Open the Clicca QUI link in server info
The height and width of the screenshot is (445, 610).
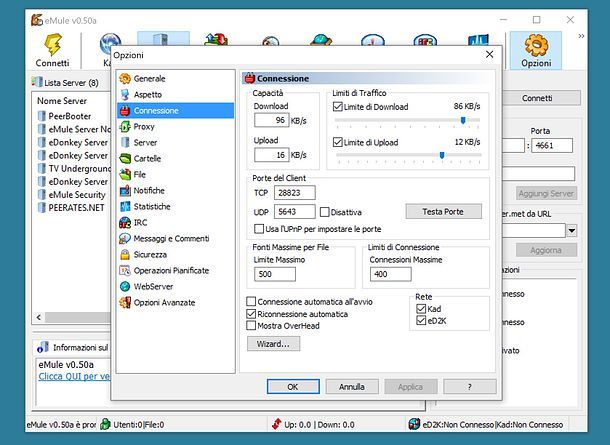coord(74,376)
